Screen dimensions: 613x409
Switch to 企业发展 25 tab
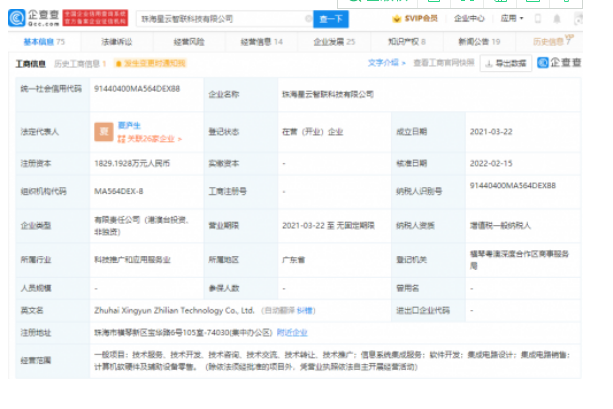click(x=334, y=42)
